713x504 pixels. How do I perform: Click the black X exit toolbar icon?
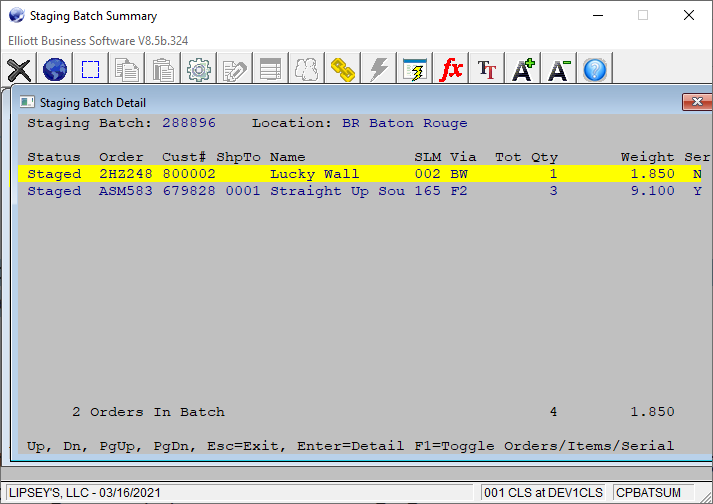[19, 70]
